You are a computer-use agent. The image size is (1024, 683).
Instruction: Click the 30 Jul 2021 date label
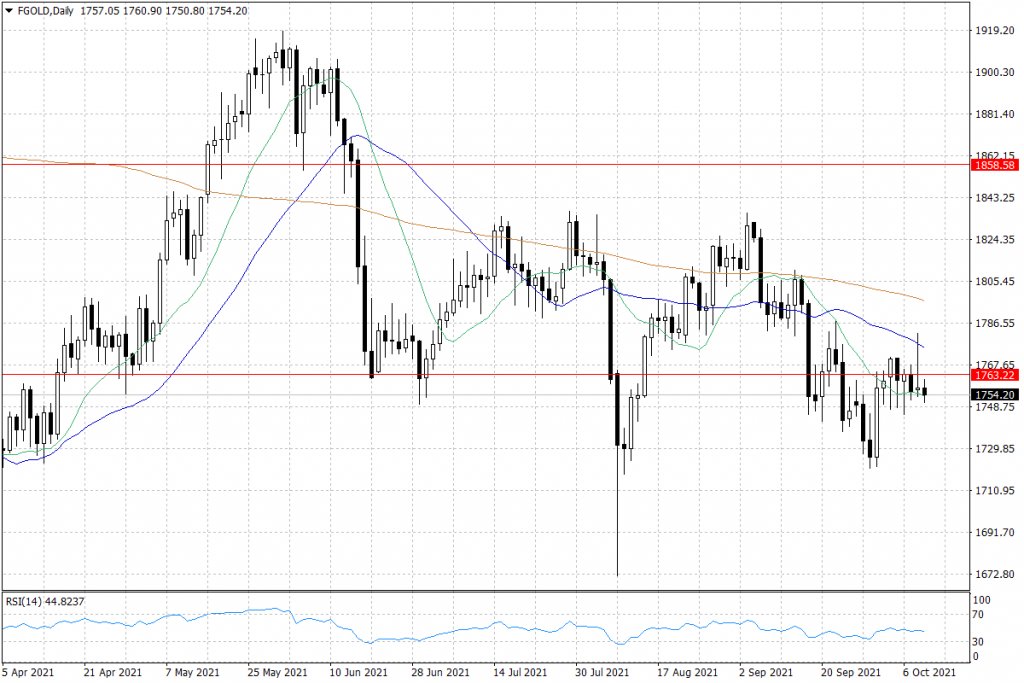pyautogui.click(x=601, y=672)
